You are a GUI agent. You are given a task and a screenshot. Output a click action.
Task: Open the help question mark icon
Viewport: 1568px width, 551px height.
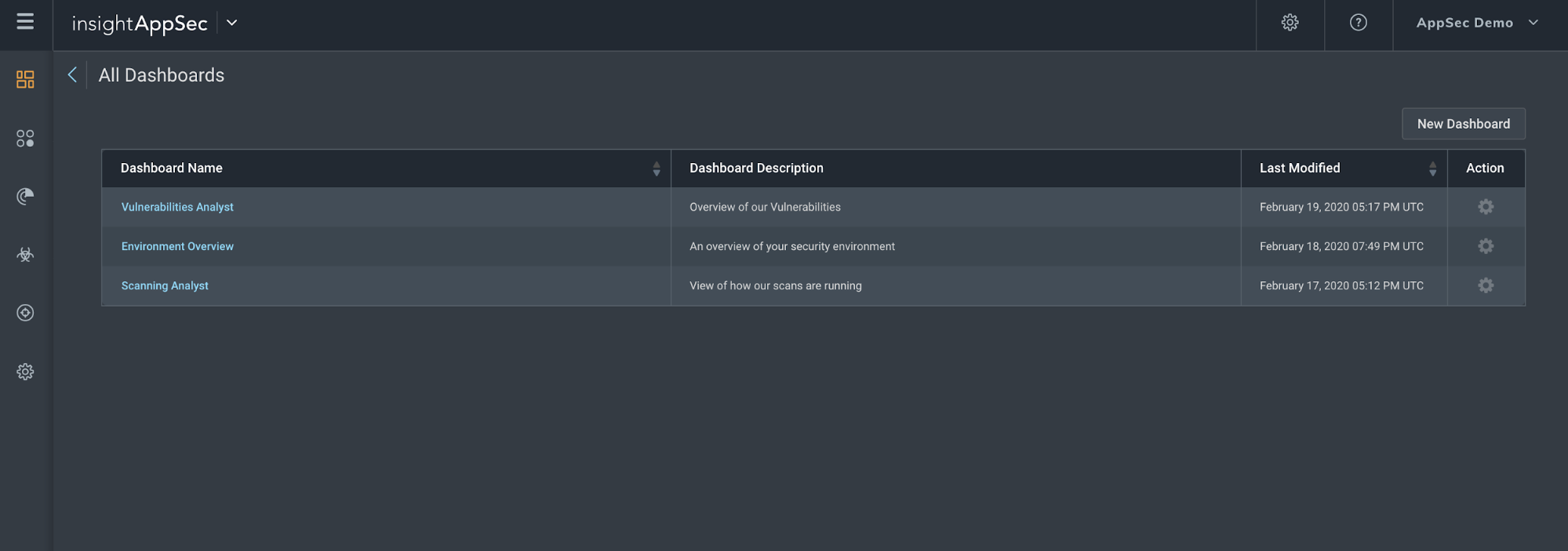(x=1358, y=23)
